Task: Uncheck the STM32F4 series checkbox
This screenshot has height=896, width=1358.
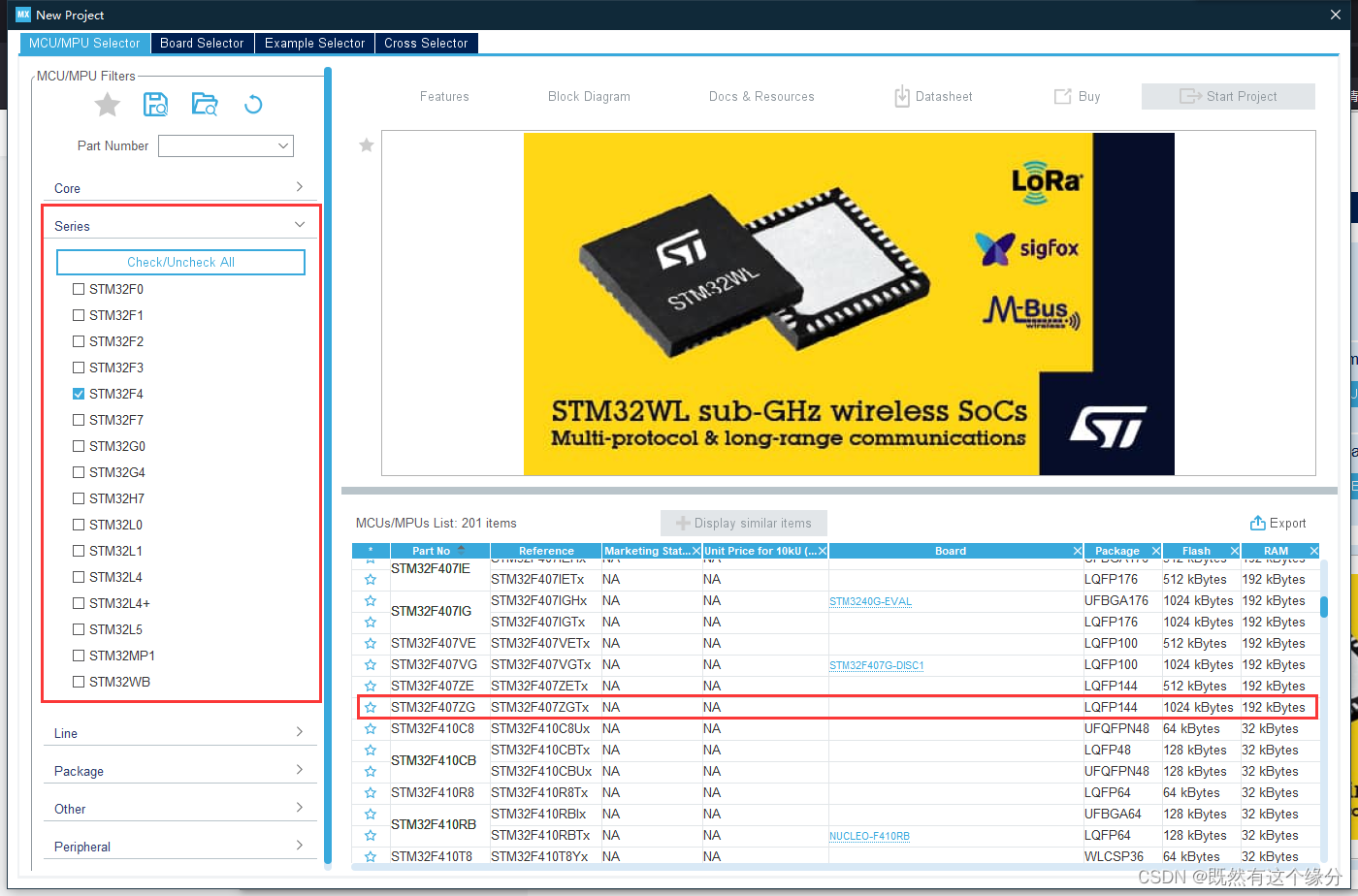Action: [79, 394]
